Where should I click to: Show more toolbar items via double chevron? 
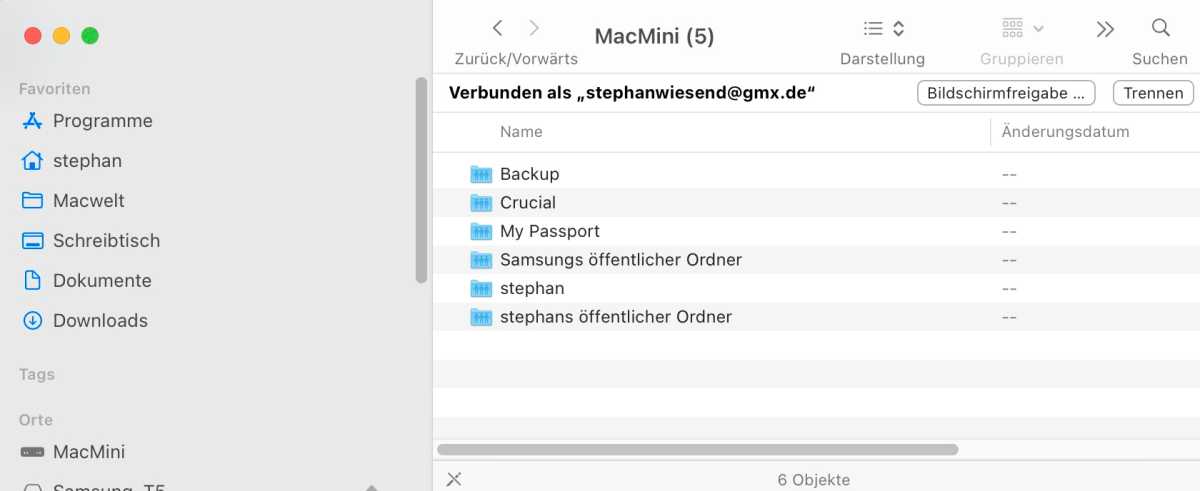coord(1105,29)
